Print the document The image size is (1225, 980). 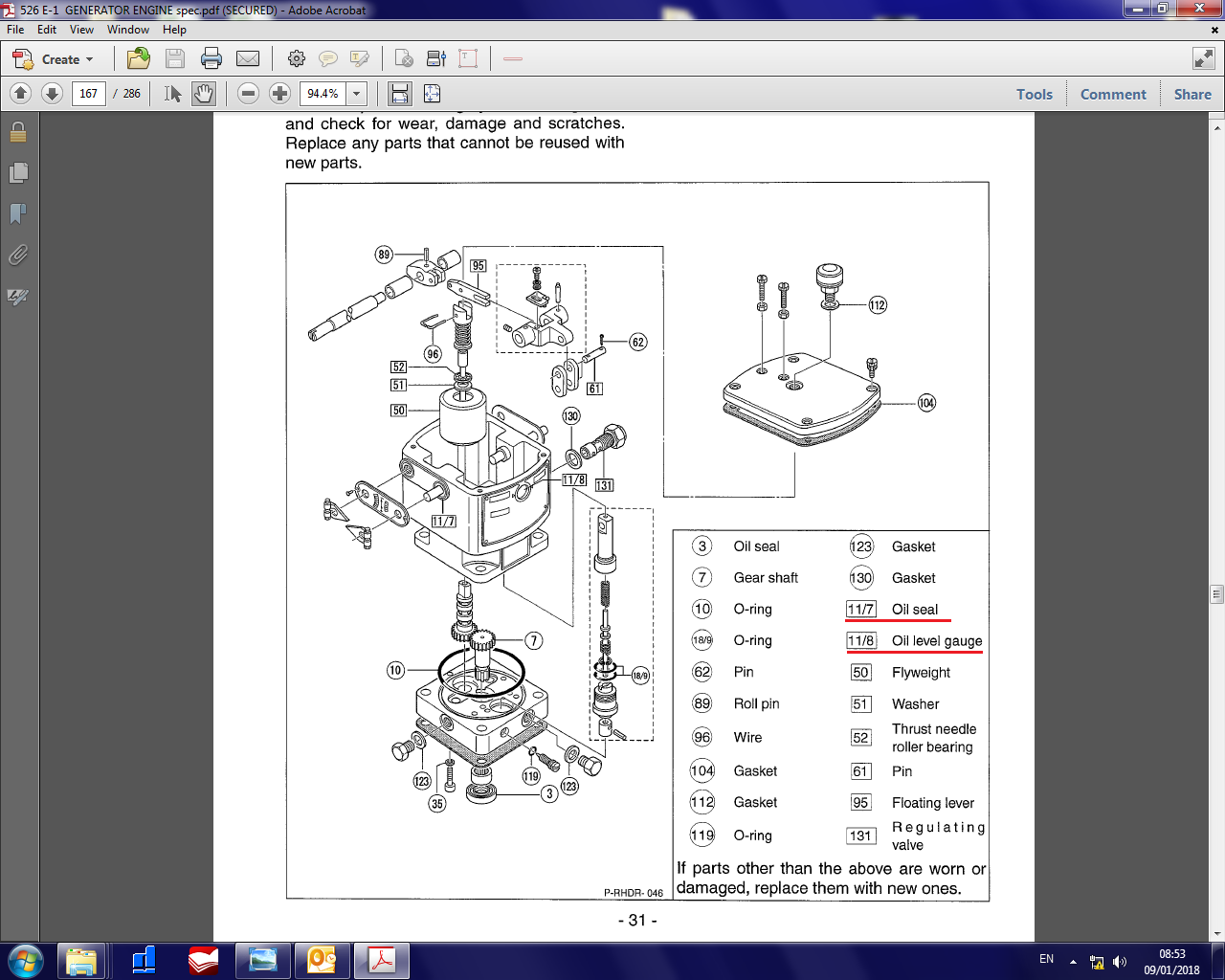point(212,58)
